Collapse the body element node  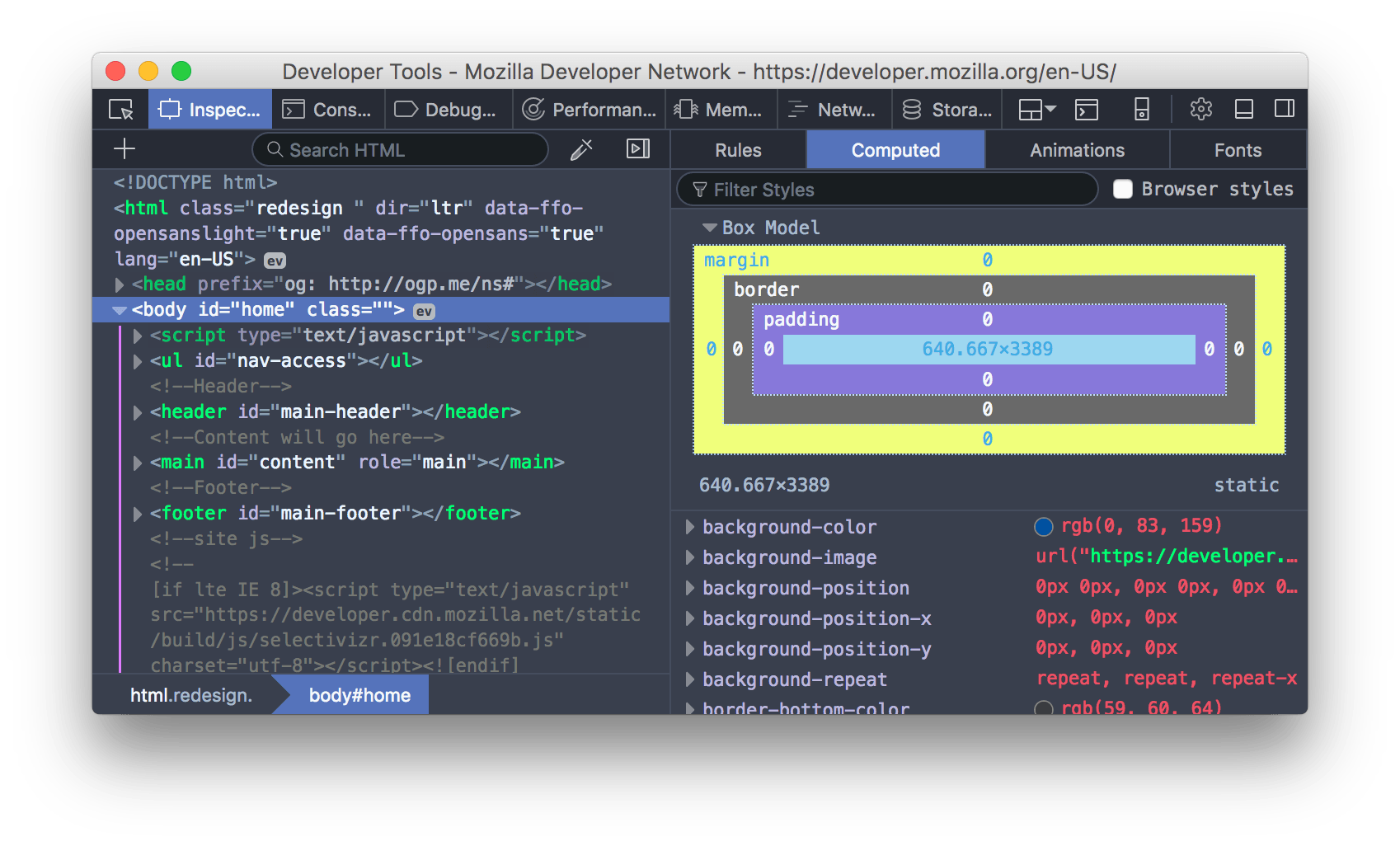pos(120,310)
